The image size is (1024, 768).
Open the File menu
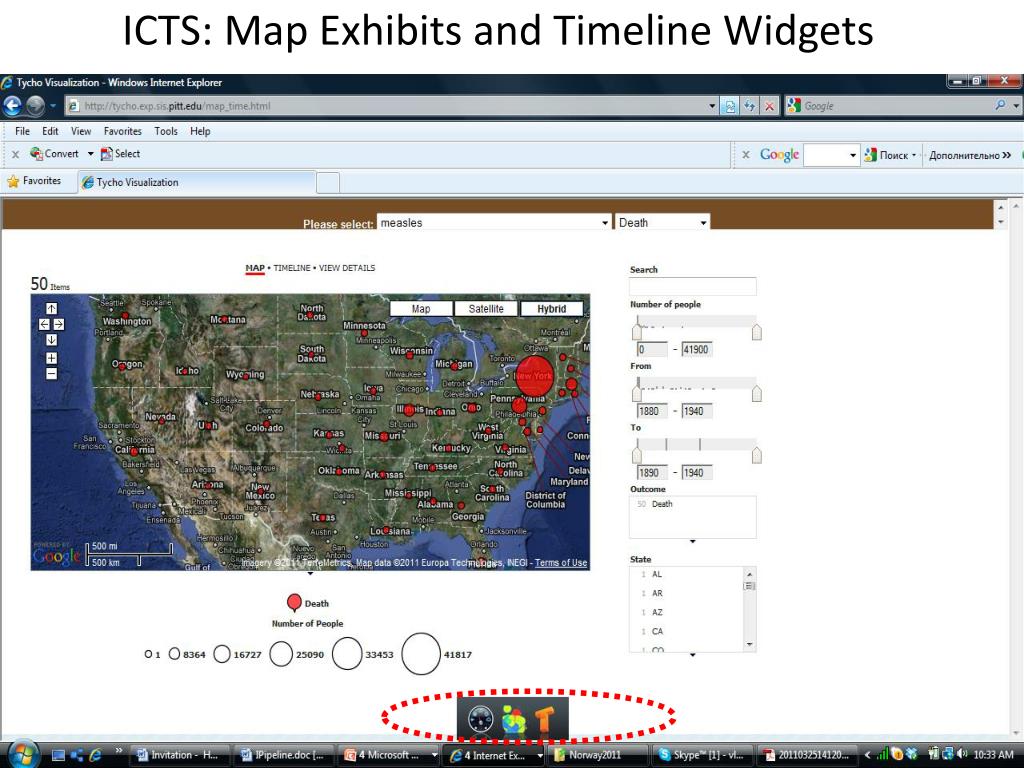pyautogui.click(x=22, y=131)
